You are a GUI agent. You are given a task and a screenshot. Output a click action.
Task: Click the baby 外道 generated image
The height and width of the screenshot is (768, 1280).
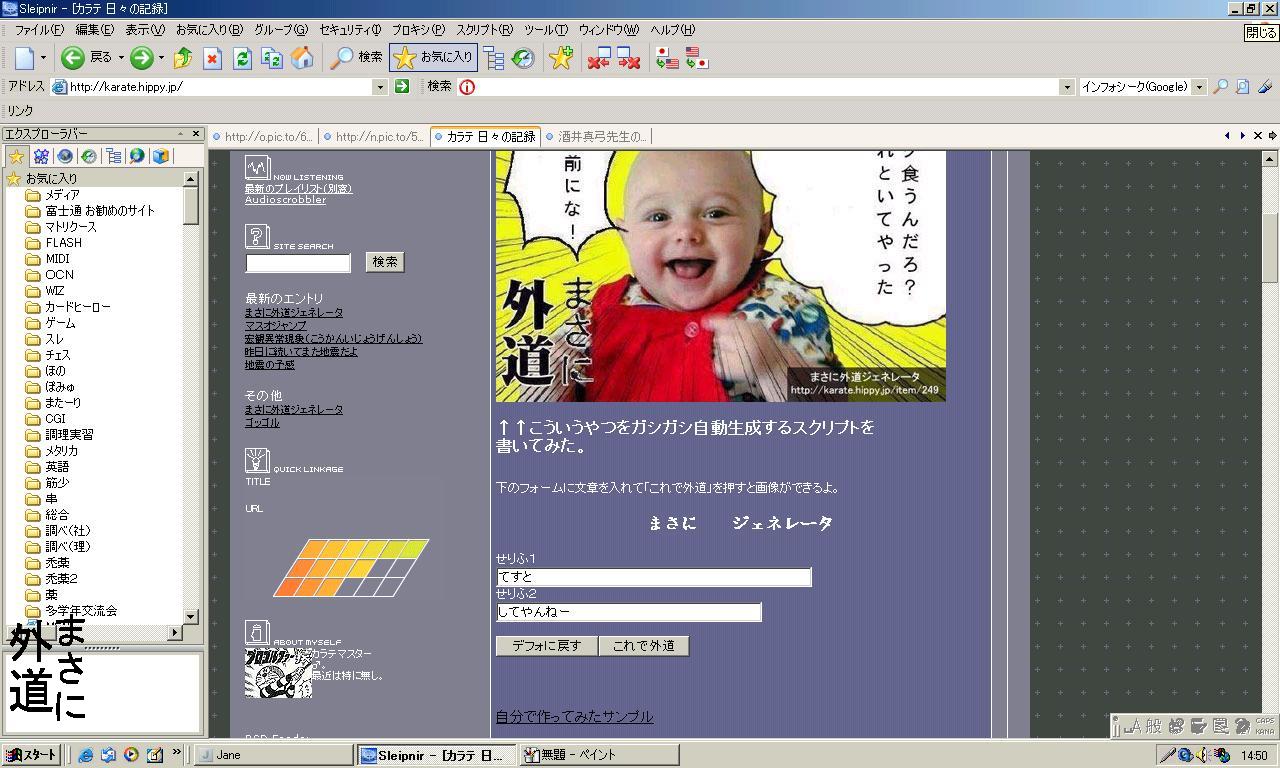coord(720,276)
